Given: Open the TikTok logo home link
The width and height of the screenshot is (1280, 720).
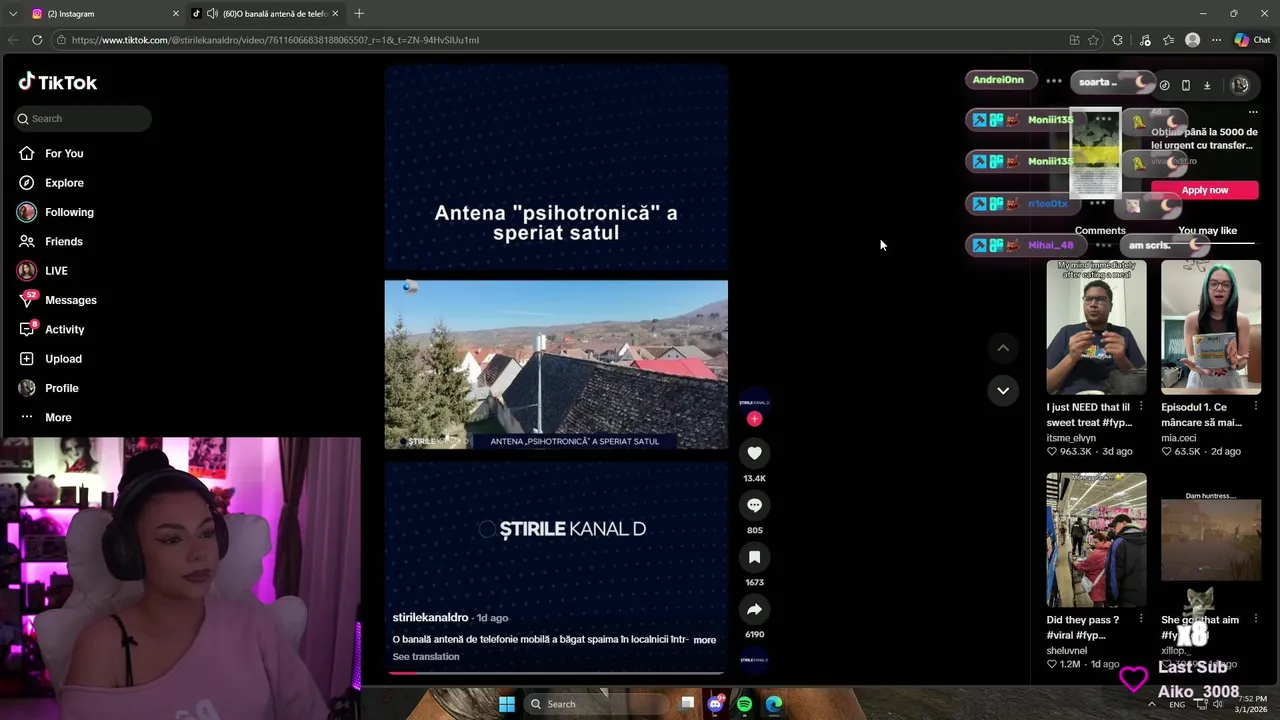Looking at the screenshot, I should pos(58,82).
